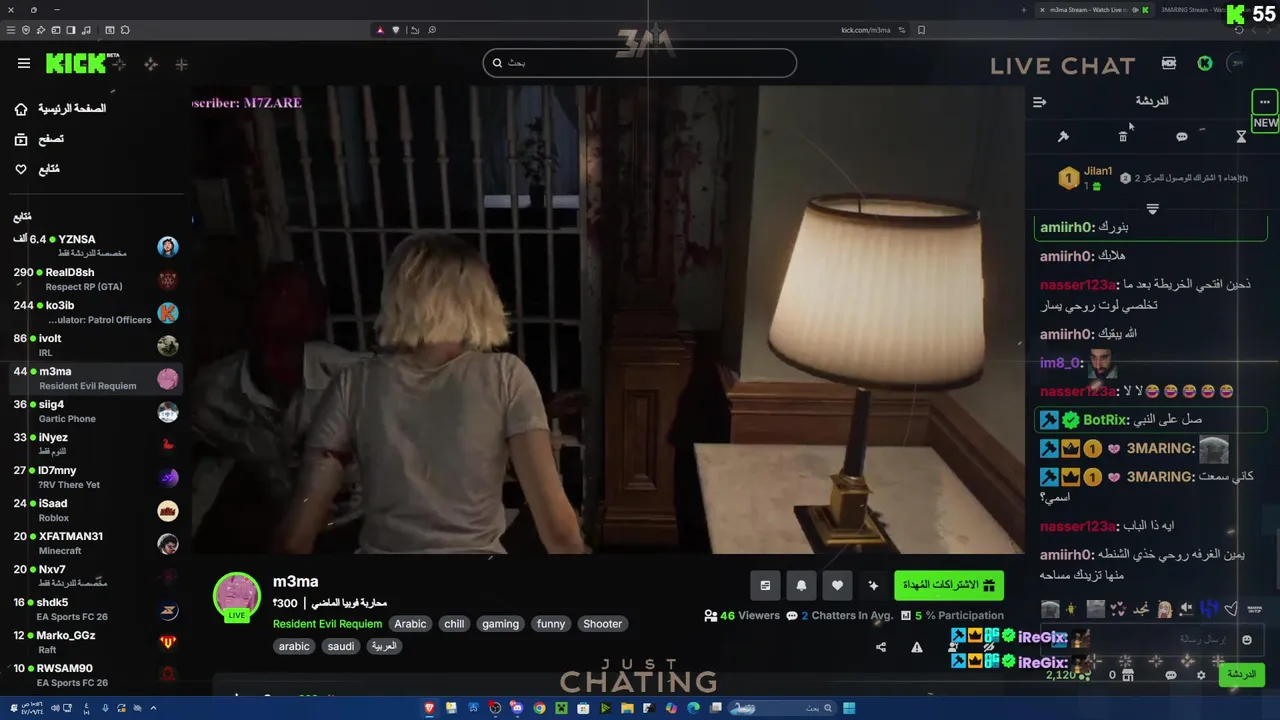Viewport: 1280px width, 720px height.
Task: Select the funny tag
Action: pos(551,623)
